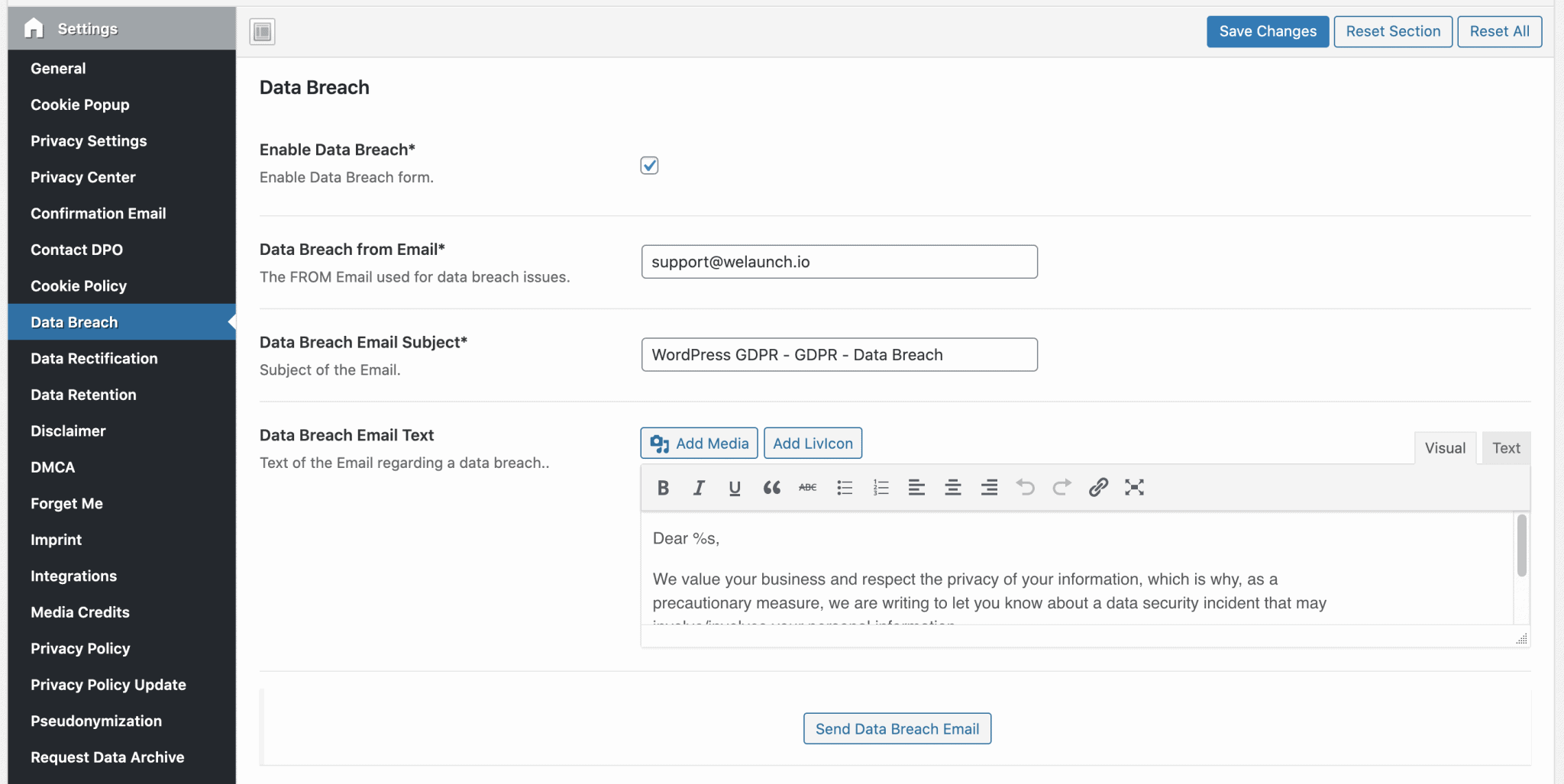The image size is (1564, 784).
Task: Click the panel icon above Data Breach heading
Action: pyautogui.click(x=261, y=31)
